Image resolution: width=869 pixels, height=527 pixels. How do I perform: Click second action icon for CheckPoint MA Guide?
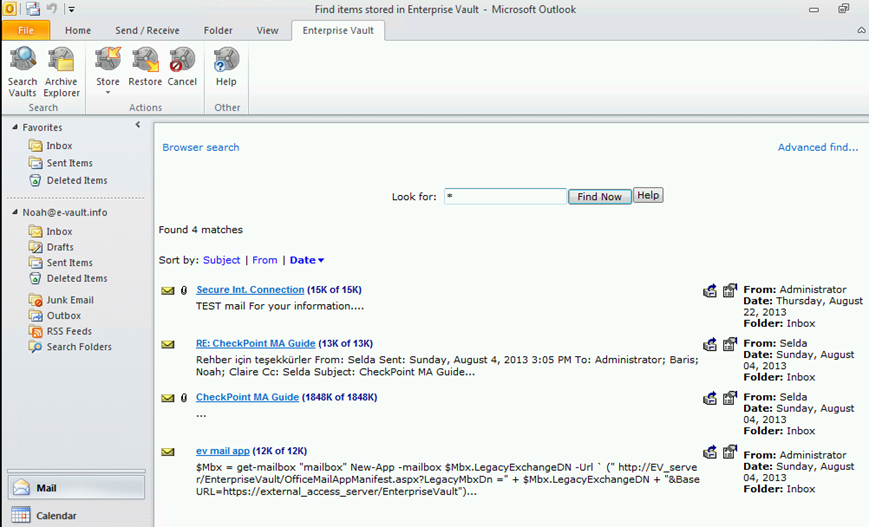730,397
